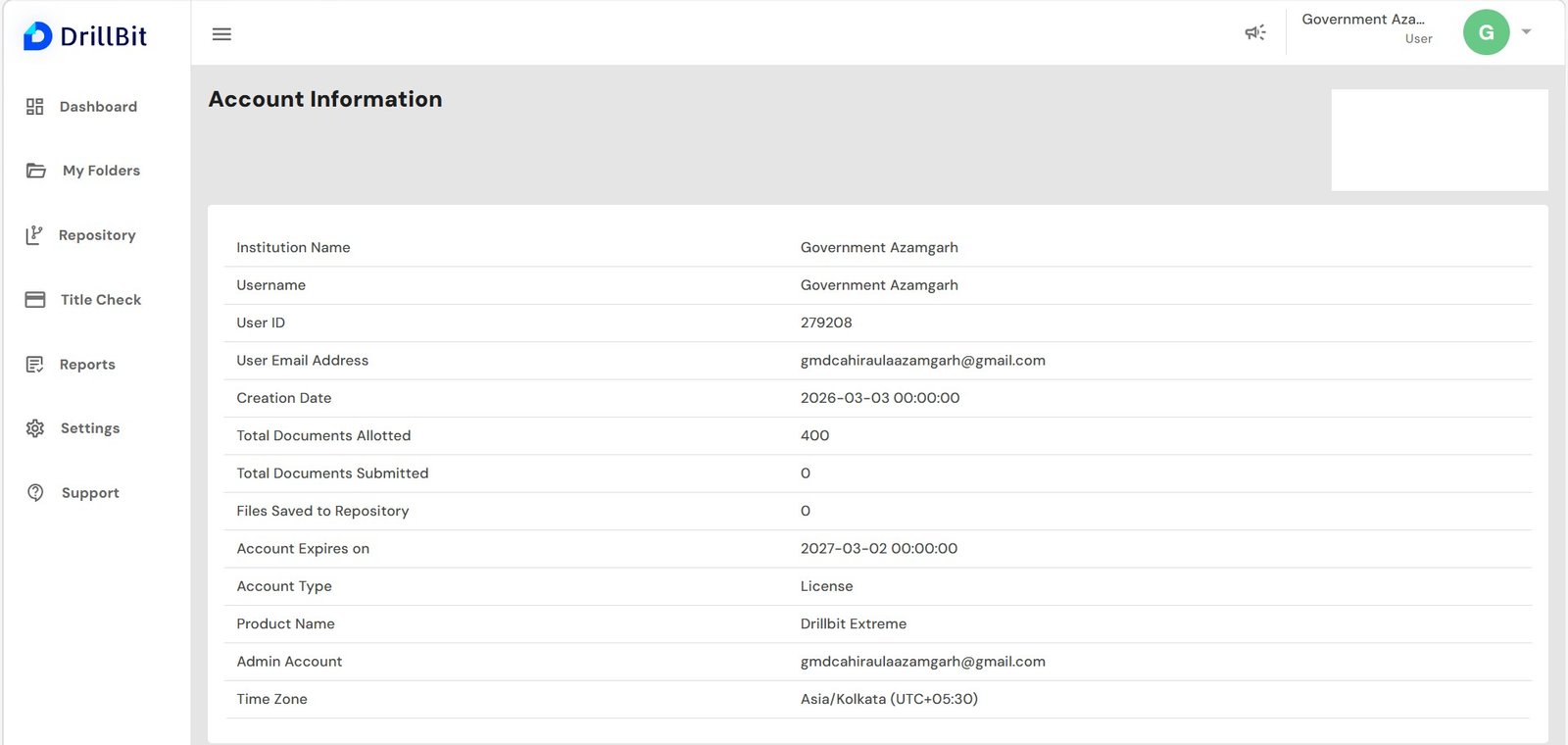
Task: Open the announcements megaphone icon
Action: 1255,33
